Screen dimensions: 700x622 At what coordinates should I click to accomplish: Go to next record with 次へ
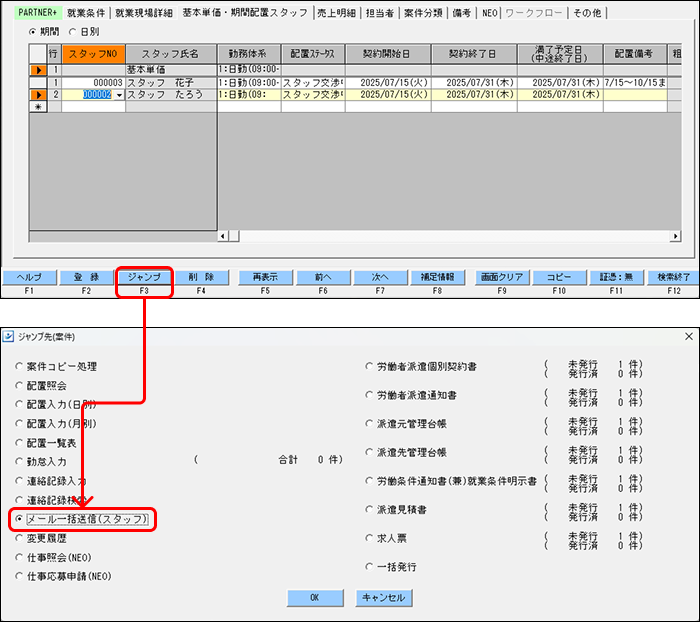coord(380,277)
